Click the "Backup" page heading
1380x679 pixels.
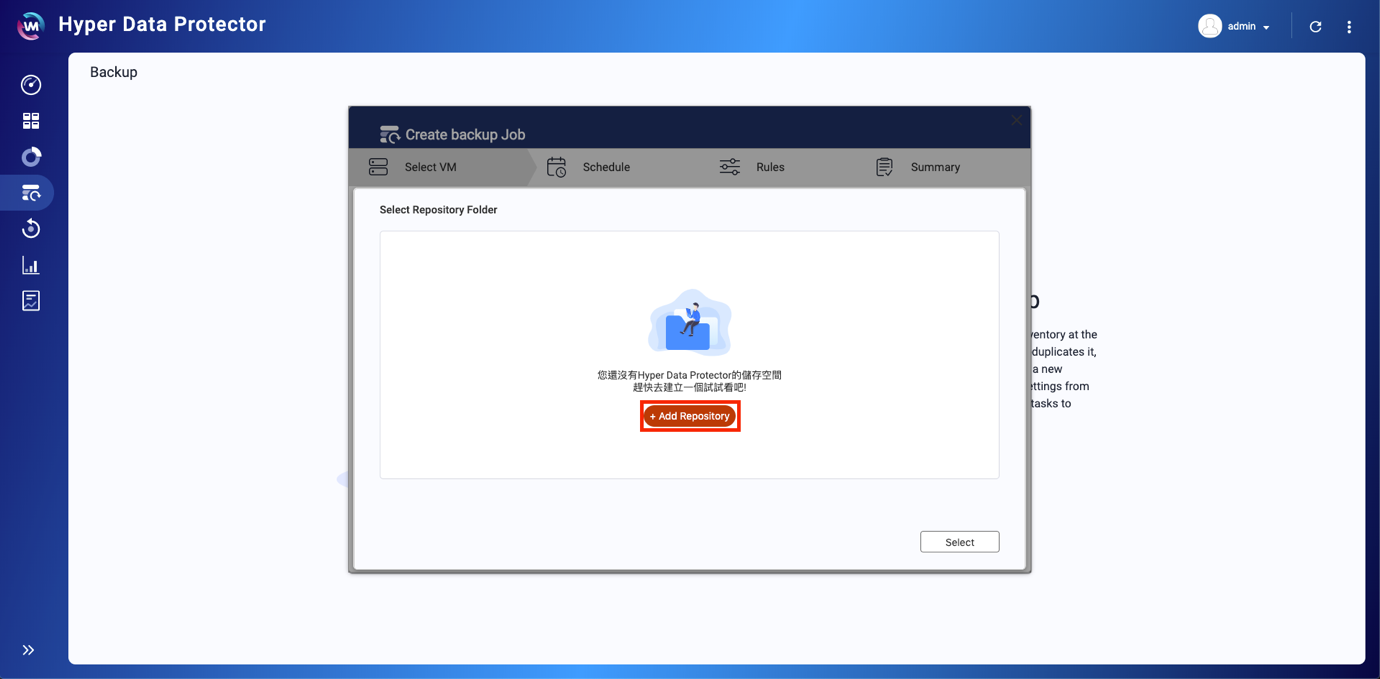(x=114, y=72)
